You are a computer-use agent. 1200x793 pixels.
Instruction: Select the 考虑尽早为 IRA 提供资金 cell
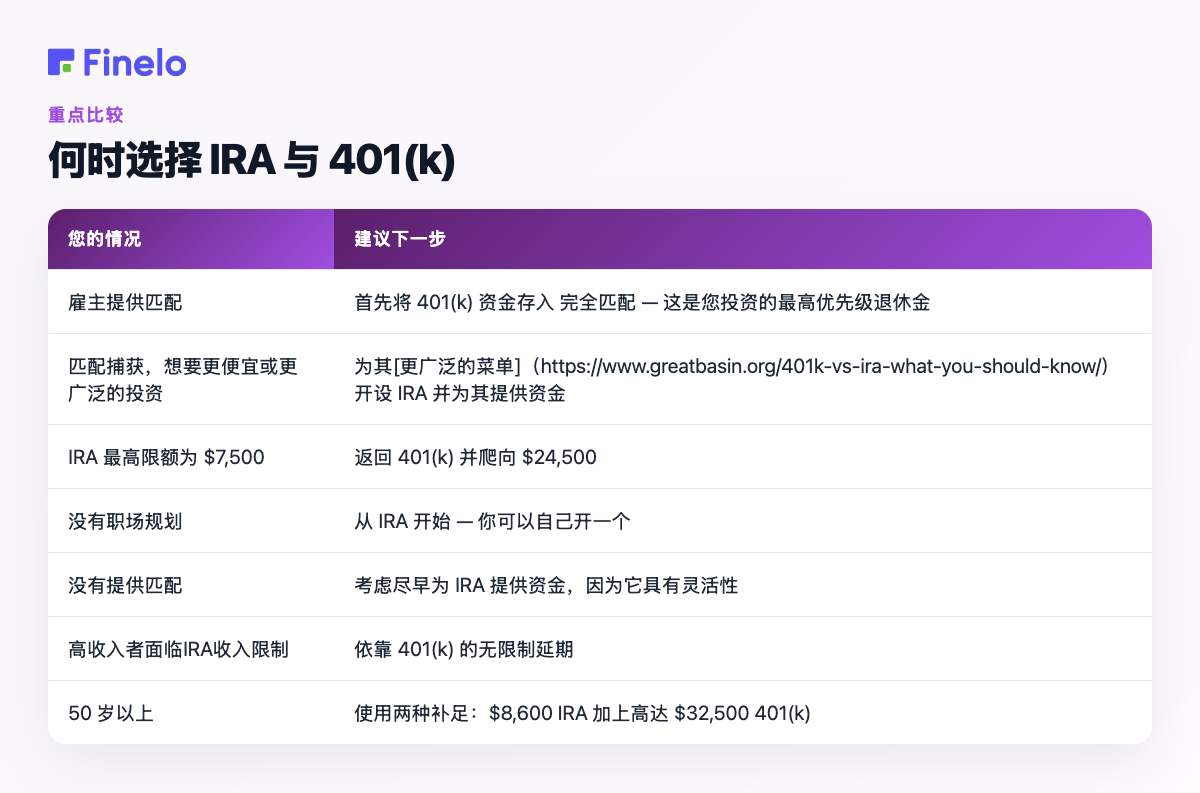coord(743,585)
